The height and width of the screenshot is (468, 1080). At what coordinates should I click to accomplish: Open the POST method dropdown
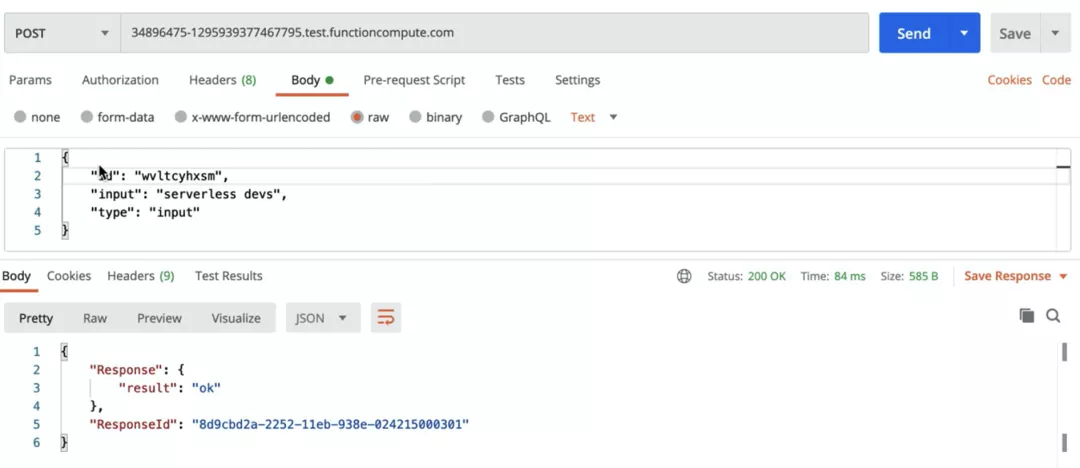63,32
